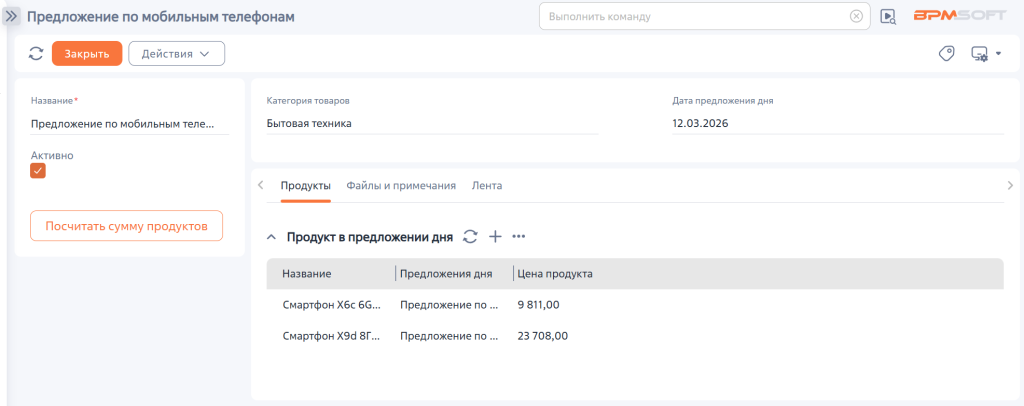Image resolution: width=1024 pixels, height=406 pixels.
Task: Uncheck the Активно checkbox
Action: coord(38,171)
